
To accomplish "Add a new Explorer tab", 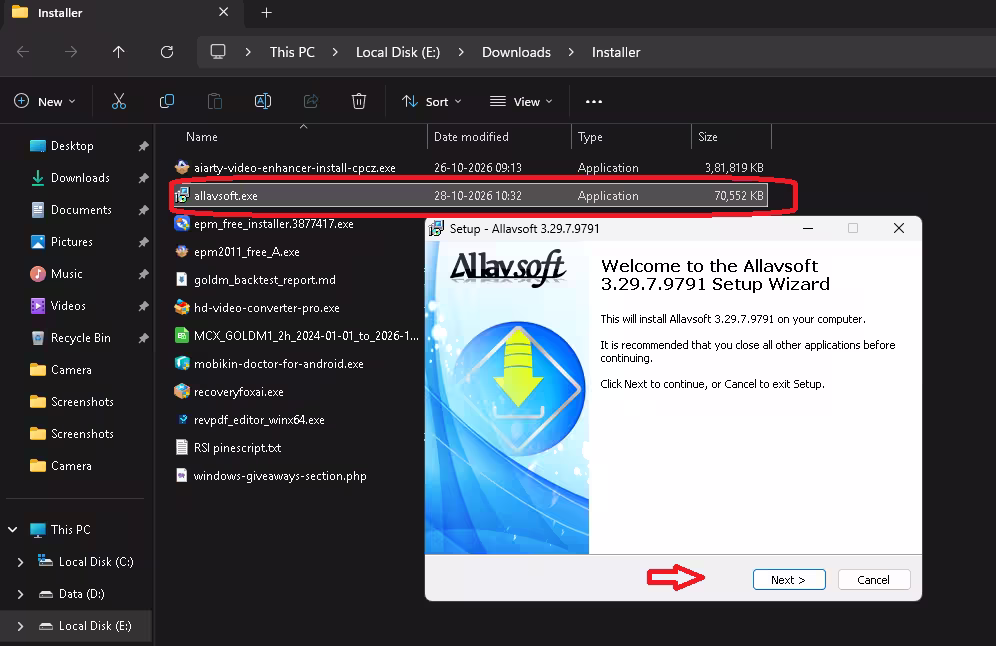I will click(x=267, y=13).
